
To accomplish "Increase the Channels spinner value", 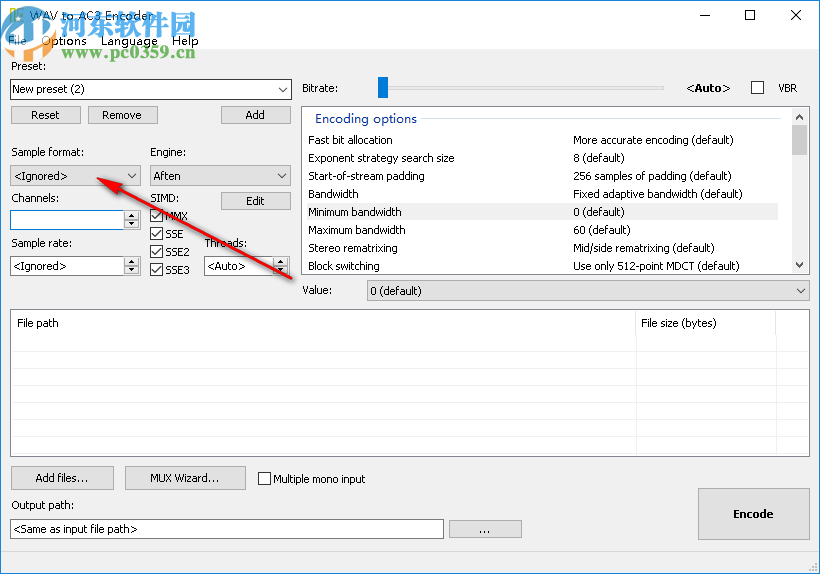I will tap(132, 215).
